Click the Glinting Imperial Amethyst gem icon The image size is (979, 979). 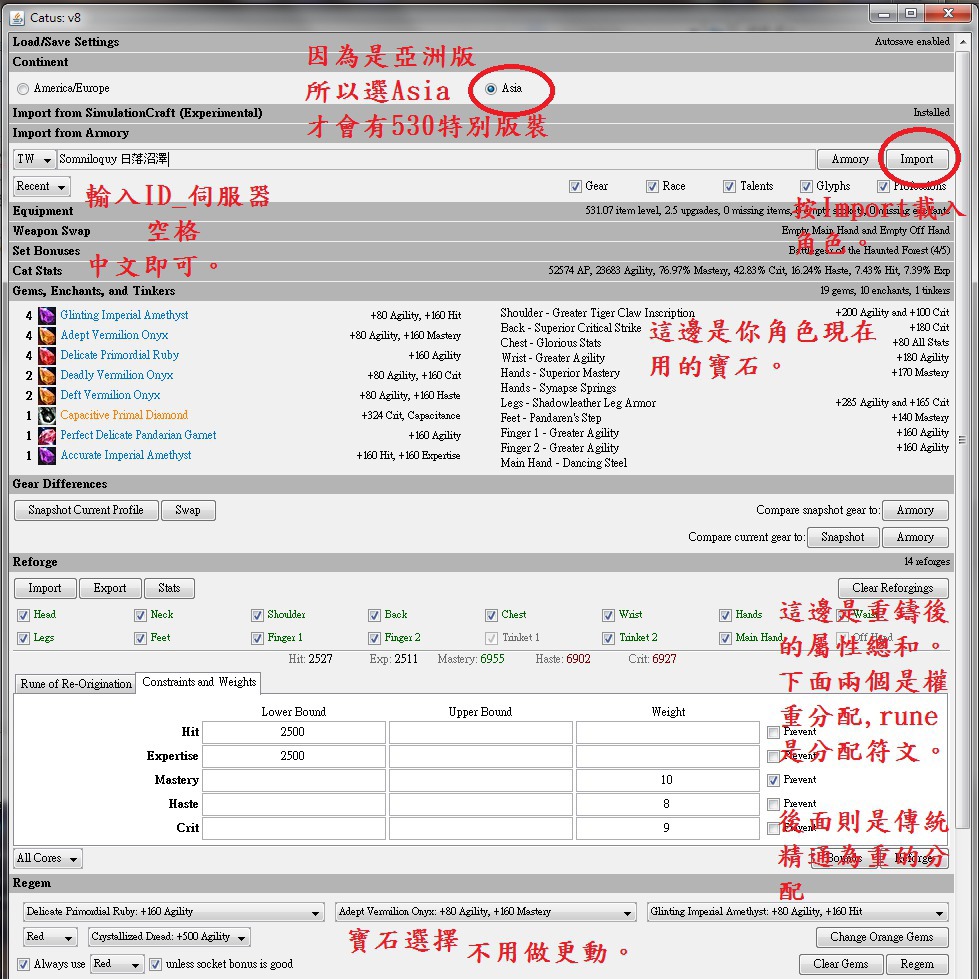click(x=47, y=316)
